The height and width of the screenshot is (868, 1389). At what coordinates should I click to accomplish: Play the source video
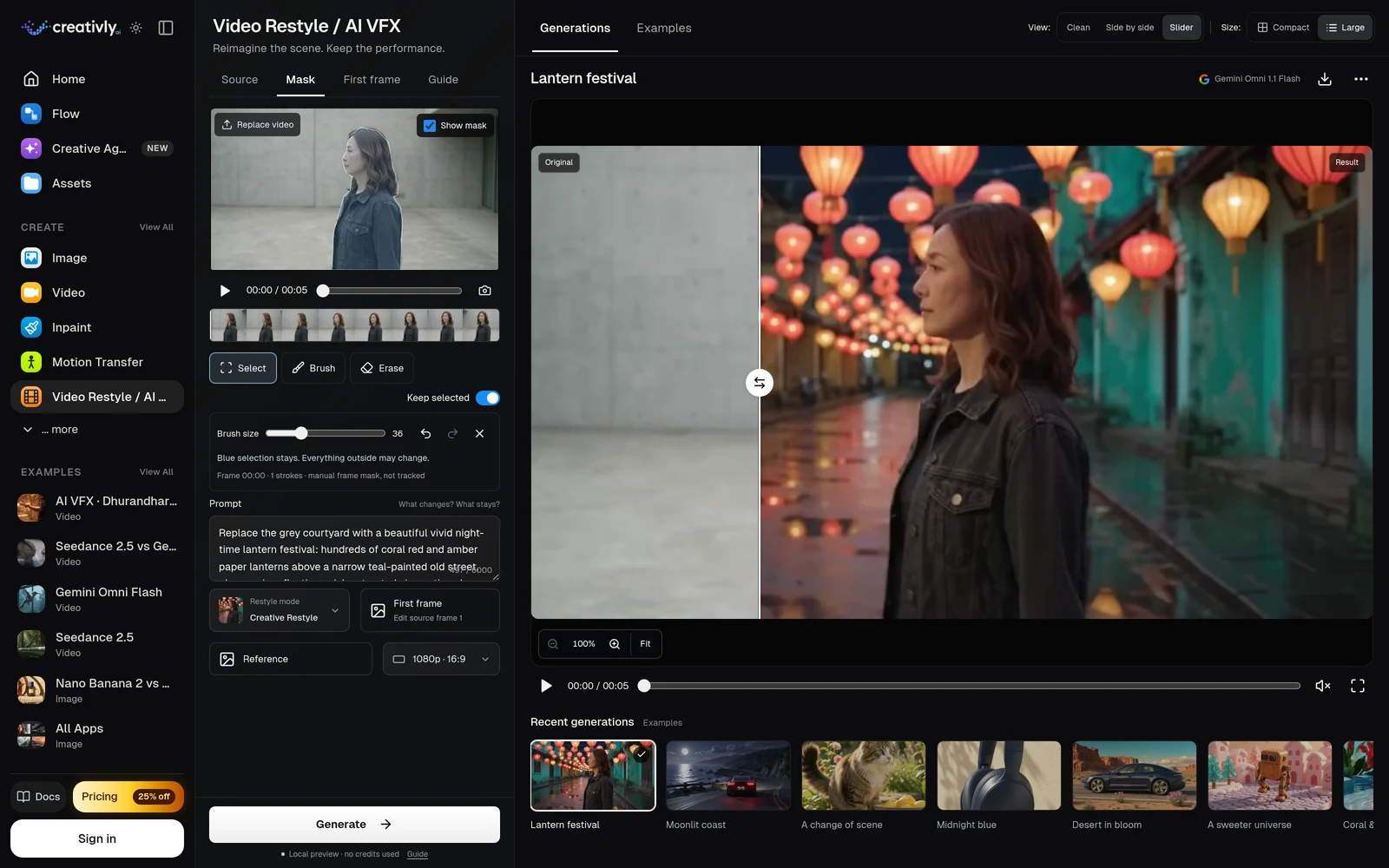[225, 291]
